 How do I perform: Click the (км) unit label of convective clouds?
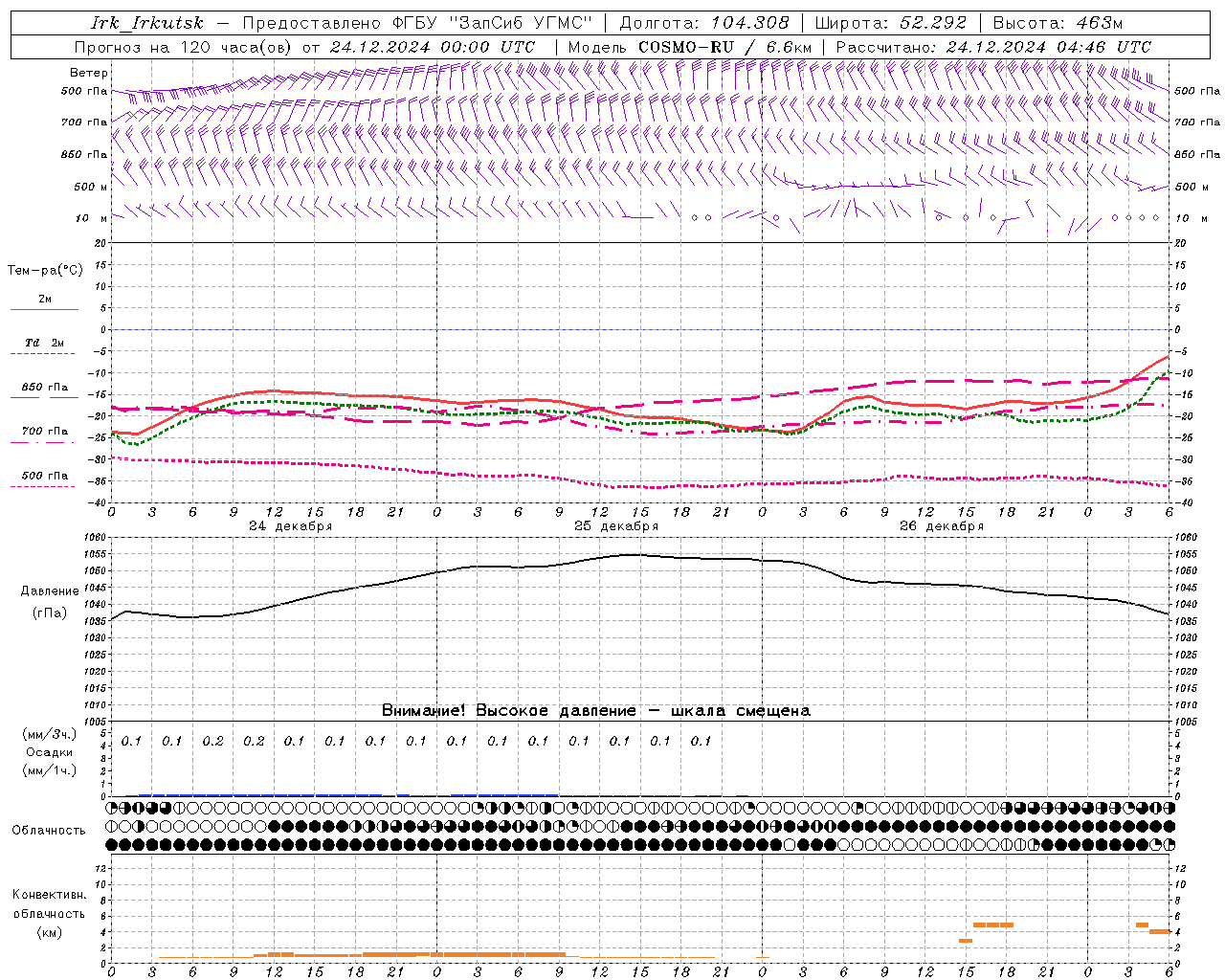coord(50,932)
